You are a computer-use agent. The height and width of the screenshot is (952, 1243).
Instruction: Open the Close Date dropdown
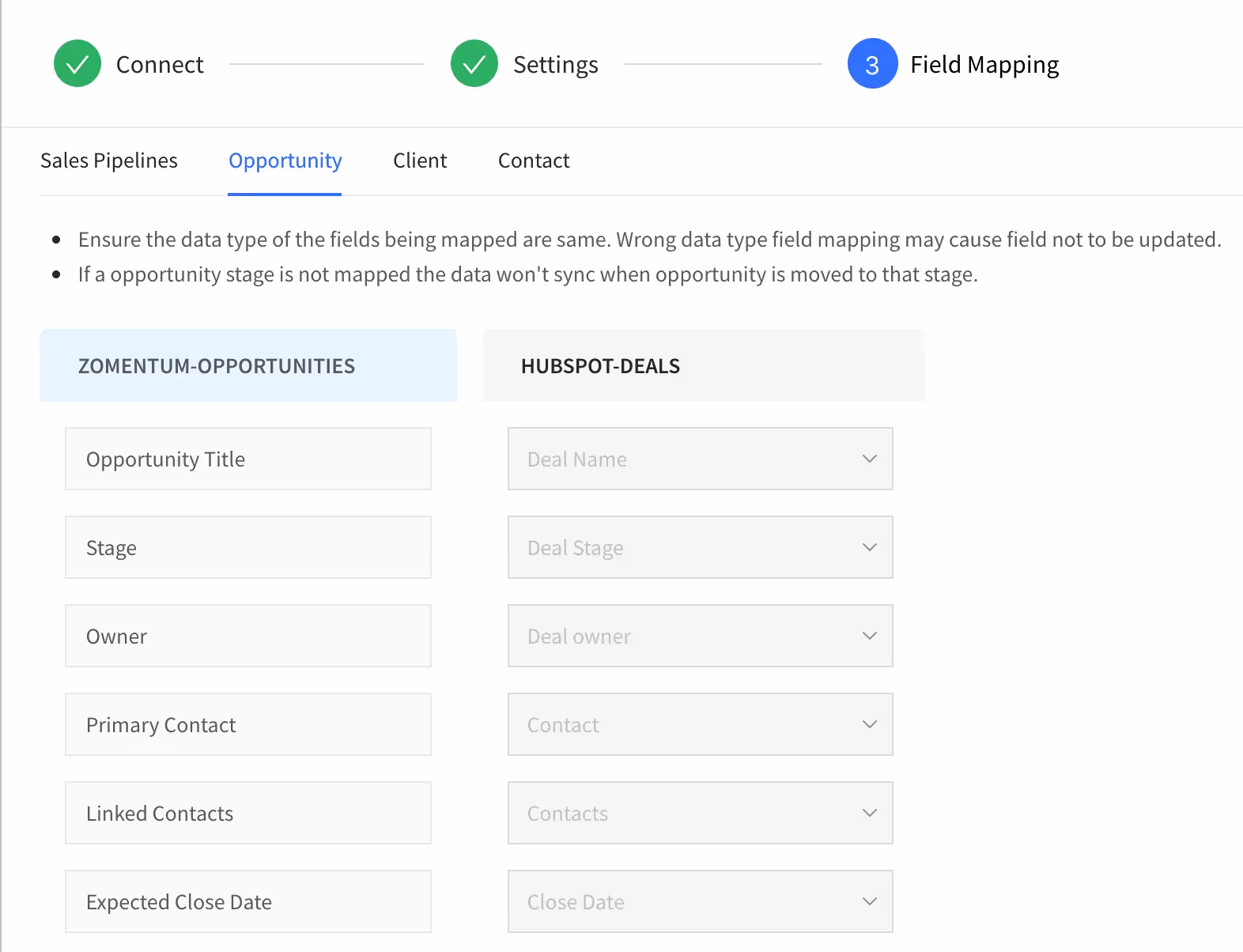tap(701, 901)
